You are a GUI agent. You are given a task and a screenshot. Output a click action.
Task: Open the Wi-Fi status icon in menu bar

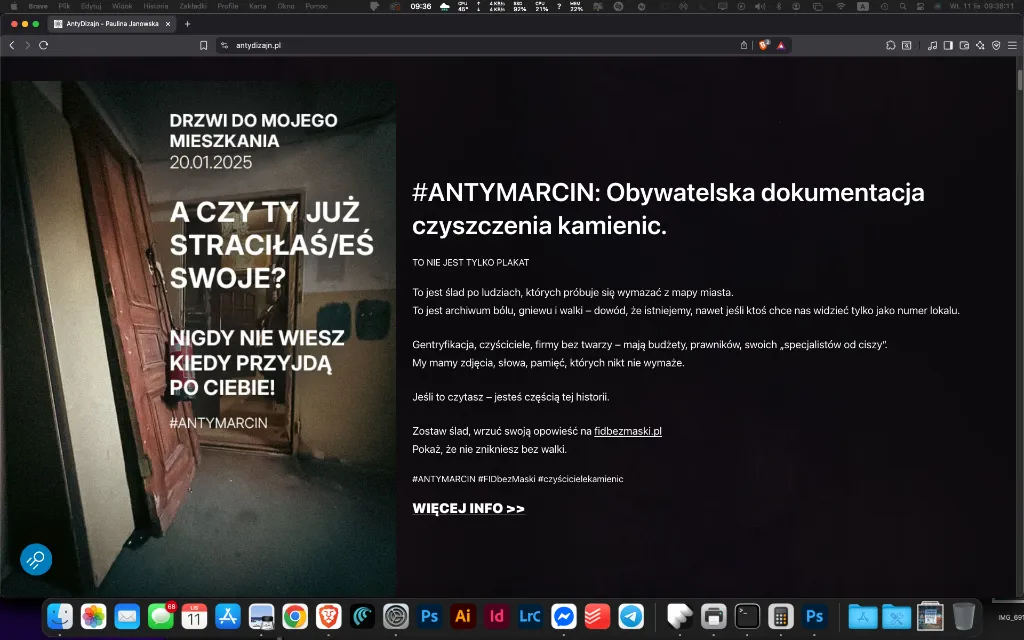tap(840, 7)
